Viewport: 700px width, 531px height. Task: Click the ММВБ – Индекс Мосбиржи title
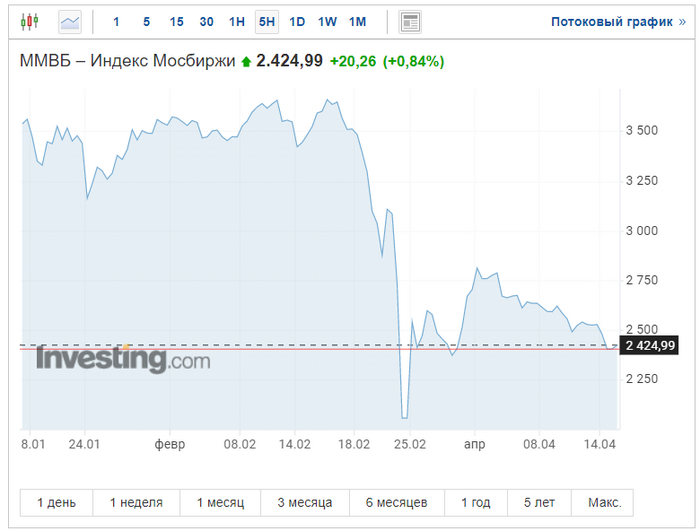(x=127, y=61)
